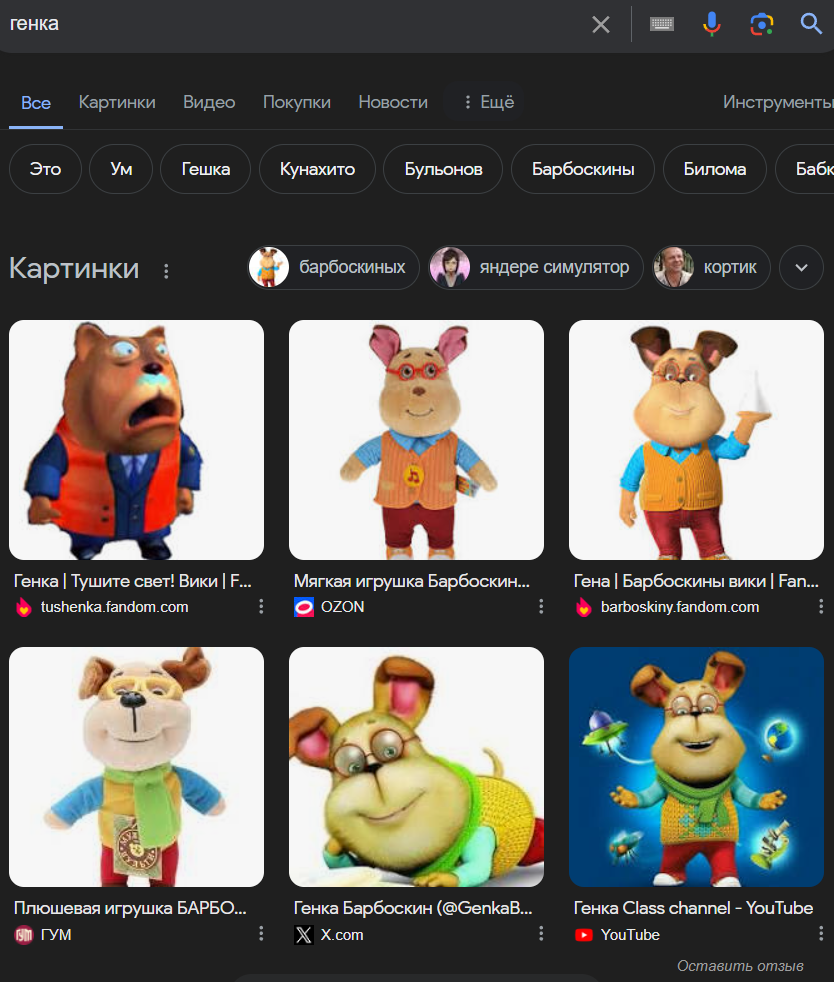This screenshot has height=982, width=834.
Task: Click the 'Оставить отзыв' feedback link
Action: 740,966
